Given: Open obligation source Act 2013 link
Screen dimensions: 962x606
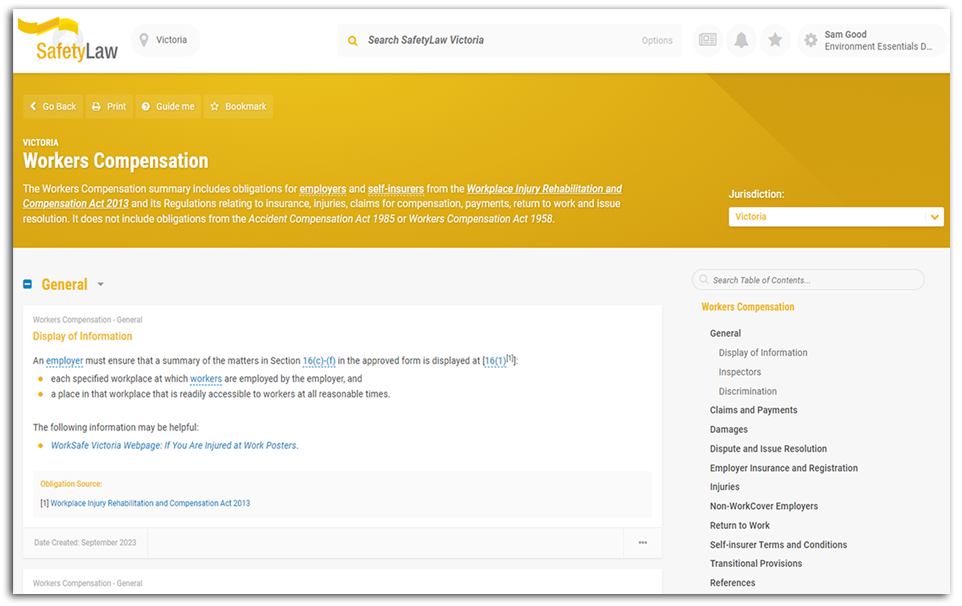Looking at the screenshot, I should [x=150, y=503].
